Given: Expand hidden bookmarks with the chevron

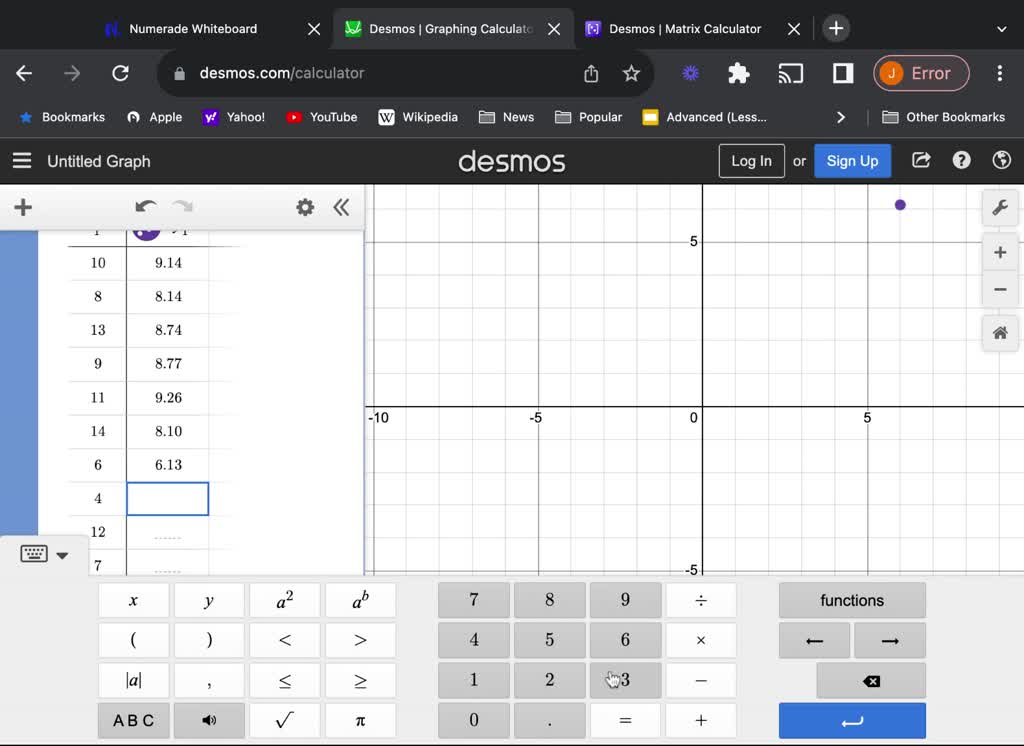Looking at the screenshot, I should point(841,117).
